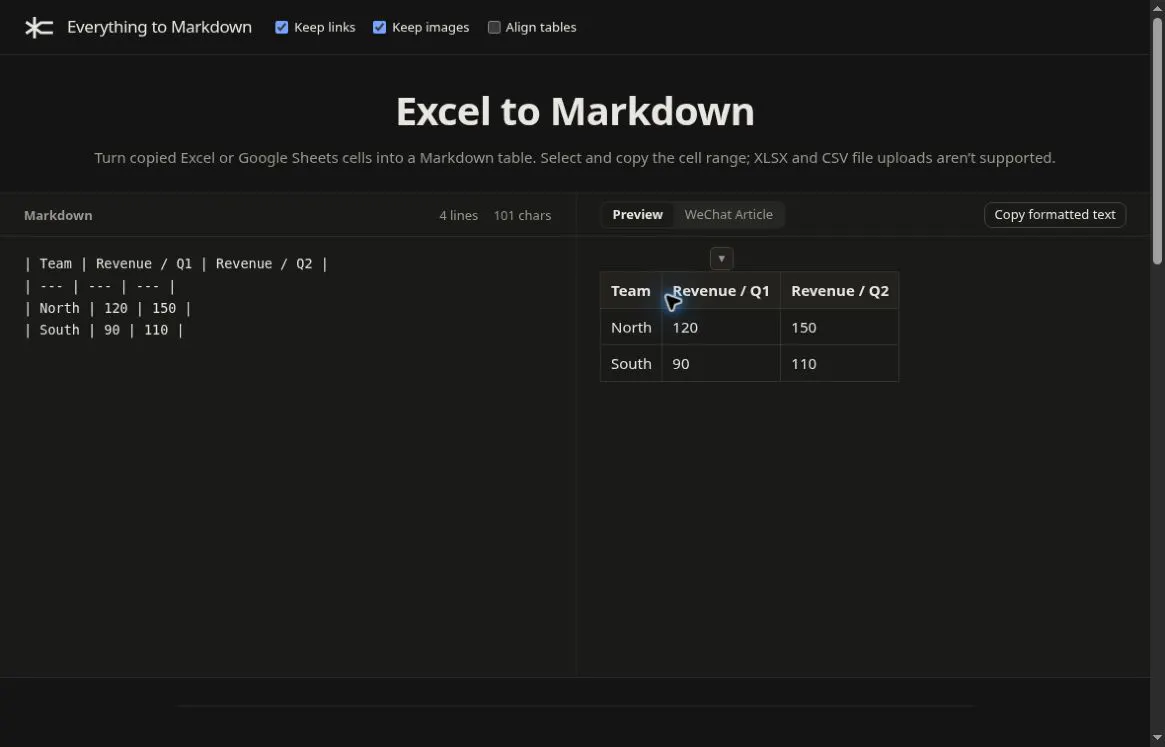Uncheck the Keep images checkbox
1165x747 pixels.
(x=380, y=28)
